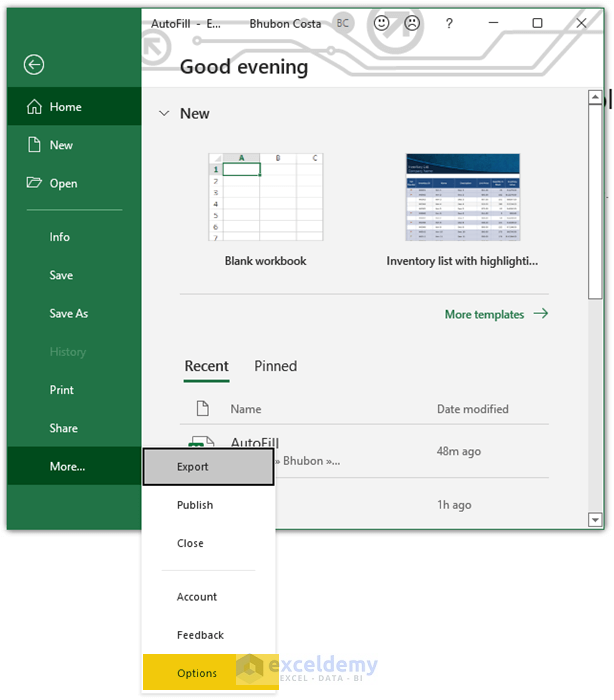Open help with the question mark icon

point(449,23)
